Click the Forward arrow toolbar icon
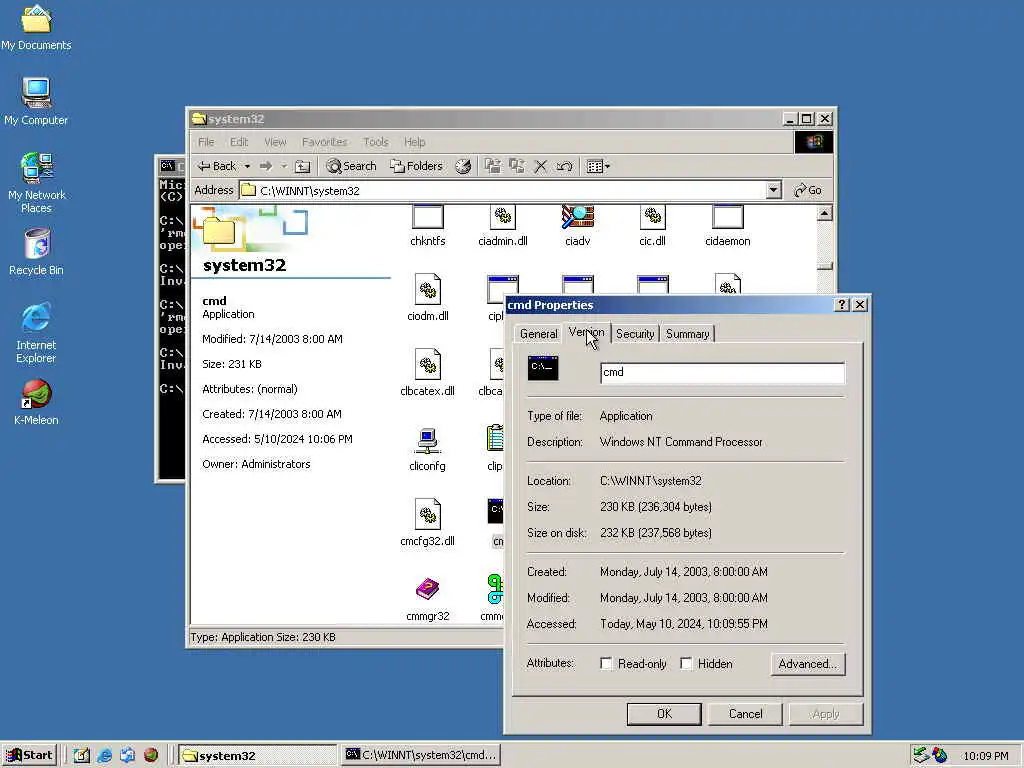 pyautogui.click(x=265, y=167)
